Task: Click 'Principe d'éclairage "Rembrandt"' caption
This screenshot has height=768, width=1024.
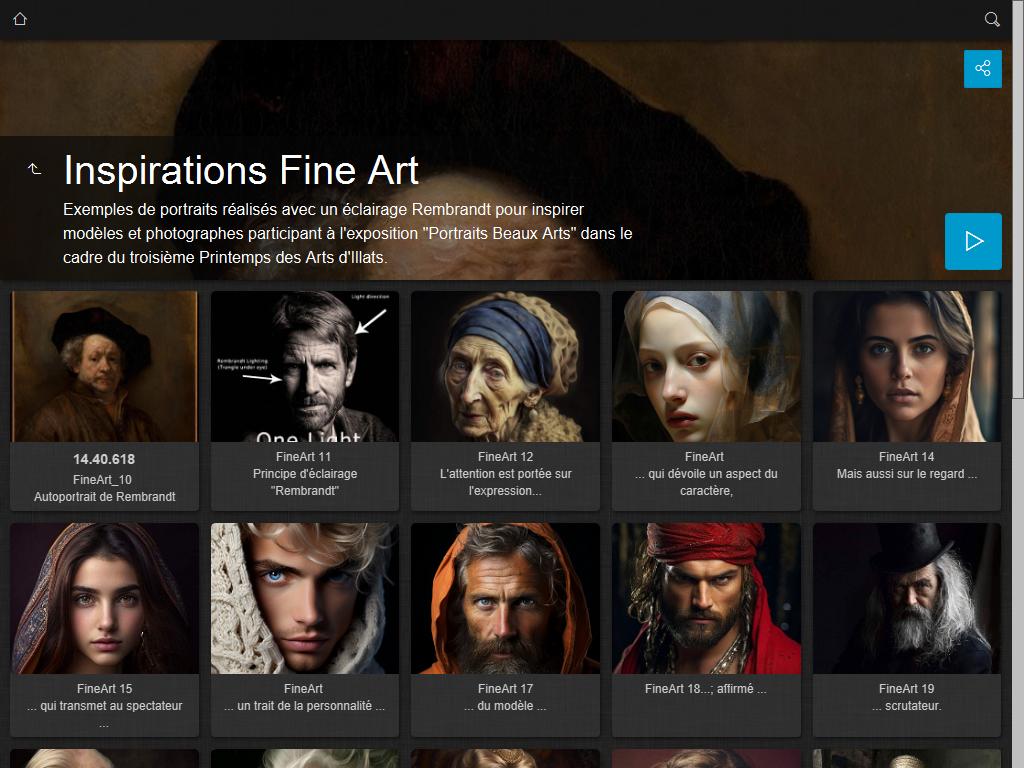Action: click(305, 482)
